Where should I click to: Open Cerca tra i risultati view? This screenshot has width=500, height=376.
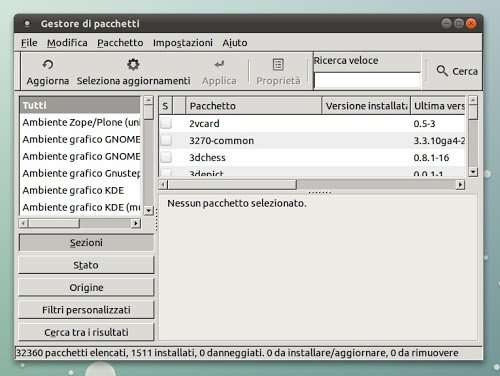(86, 332)
